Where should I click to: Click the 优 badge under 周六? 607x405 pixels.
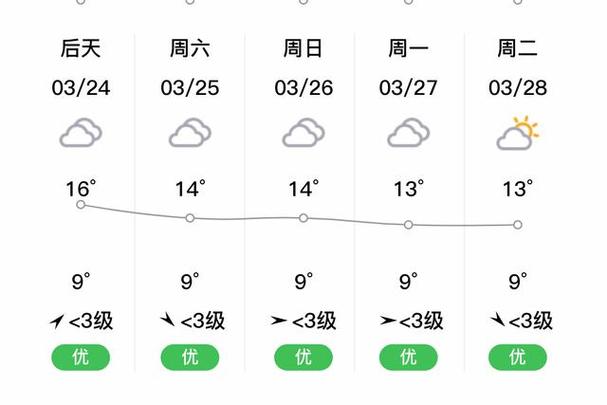190,357
